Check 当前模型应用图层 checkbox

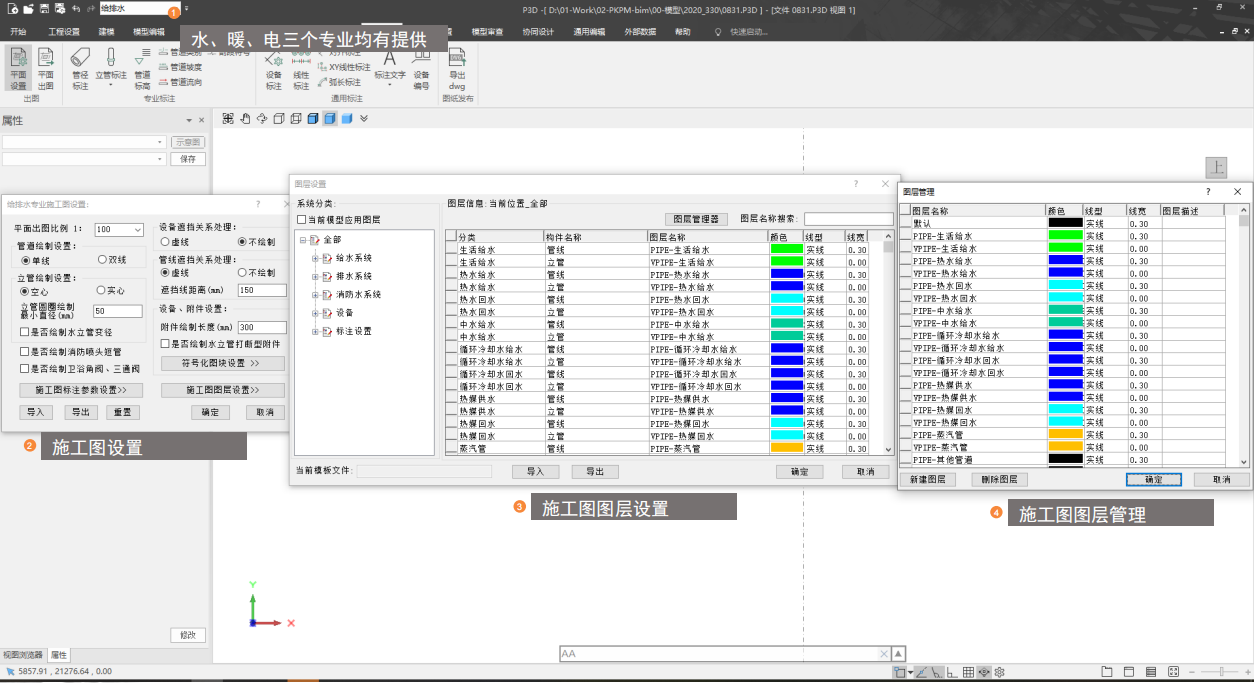[302, 220]
